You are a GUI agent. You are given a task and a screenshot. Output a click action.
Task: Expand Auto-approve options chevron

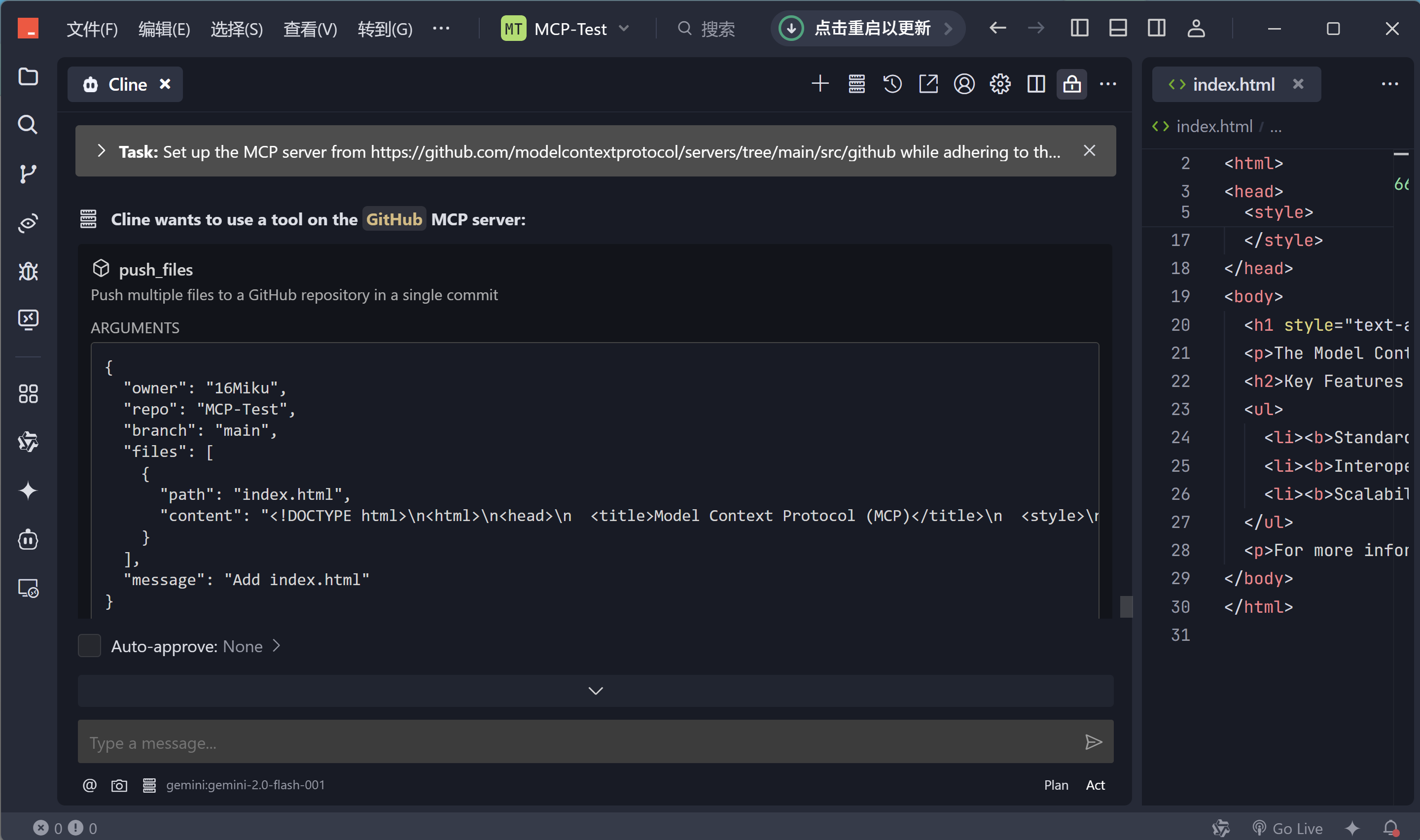pos(276,646)
